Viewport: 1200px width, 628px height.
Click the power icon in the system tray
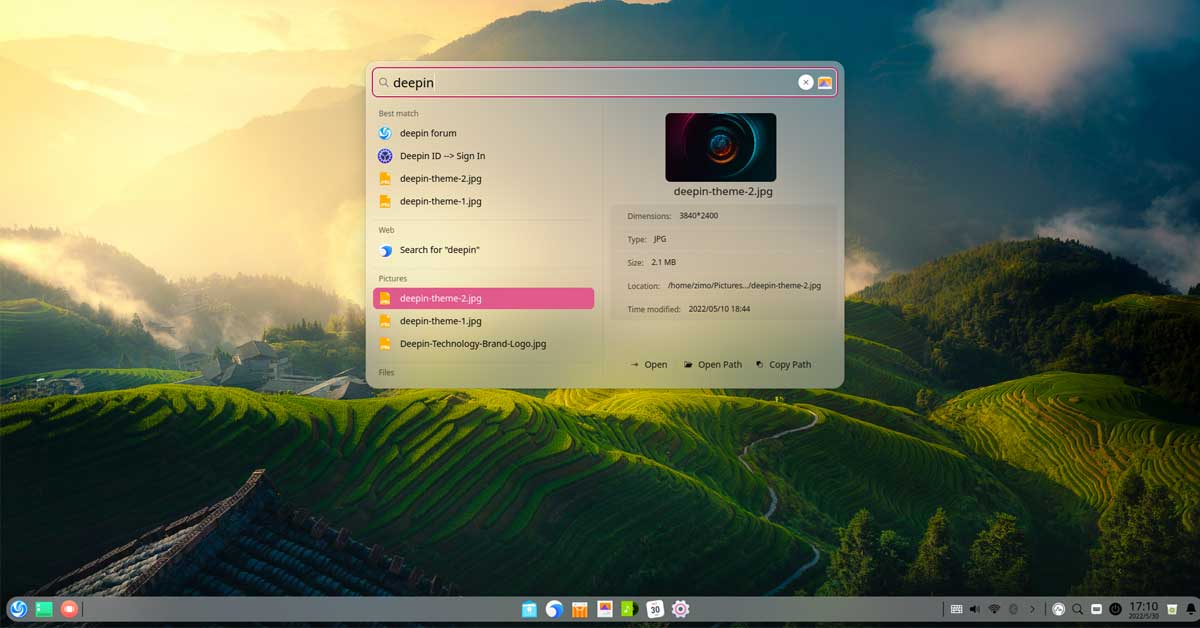click(x=1113, y=608)
